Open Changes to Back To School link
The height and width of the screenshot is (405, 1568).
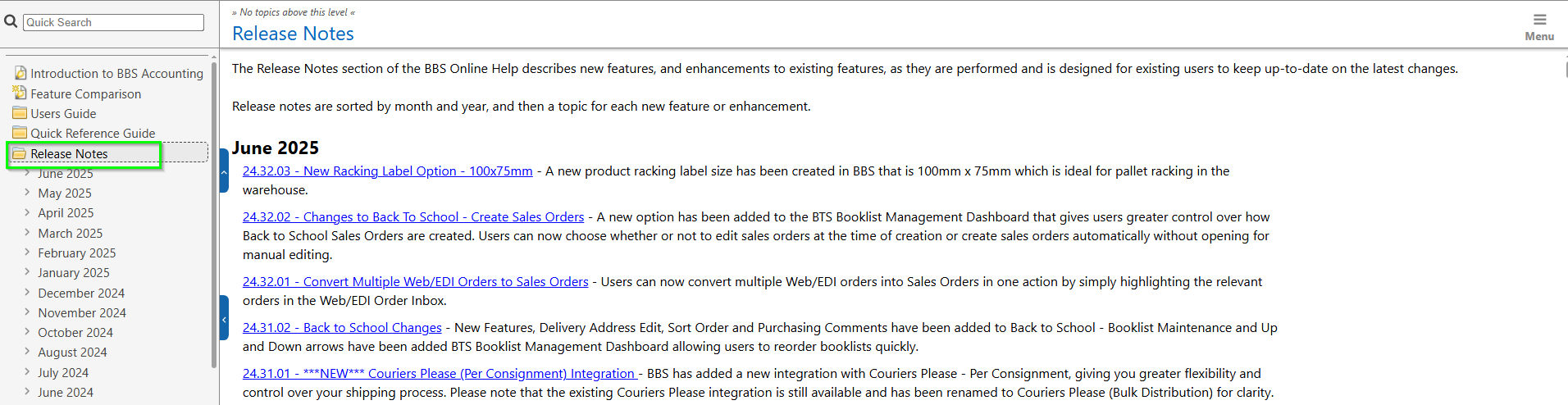coord(413,217)
